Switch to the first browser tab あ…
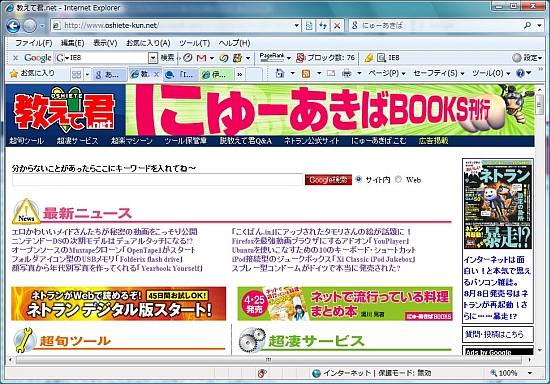The height and width of the screenshot is (384, 550). coord(110,74)
